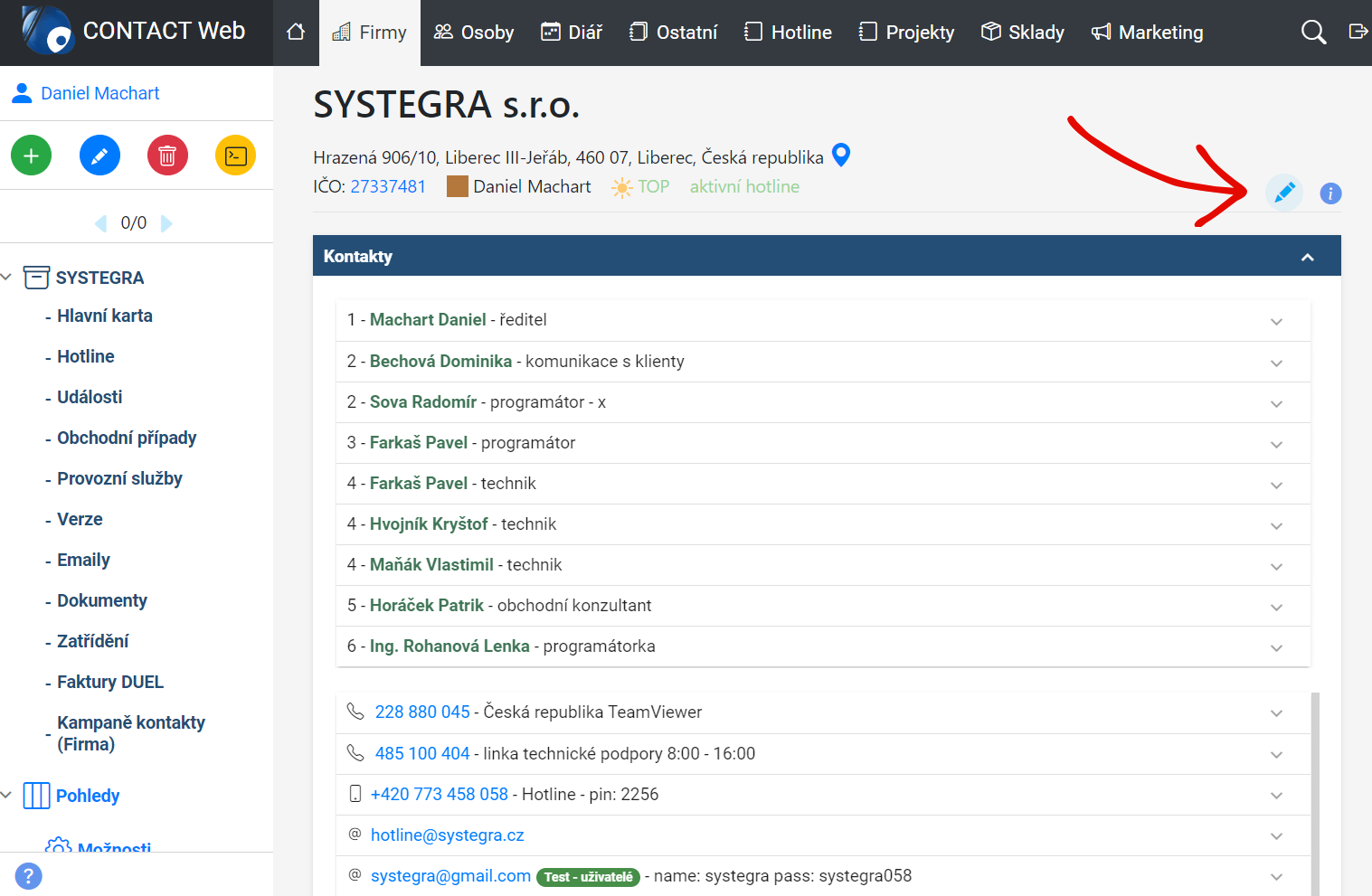Click the green add new record icon

32,156
